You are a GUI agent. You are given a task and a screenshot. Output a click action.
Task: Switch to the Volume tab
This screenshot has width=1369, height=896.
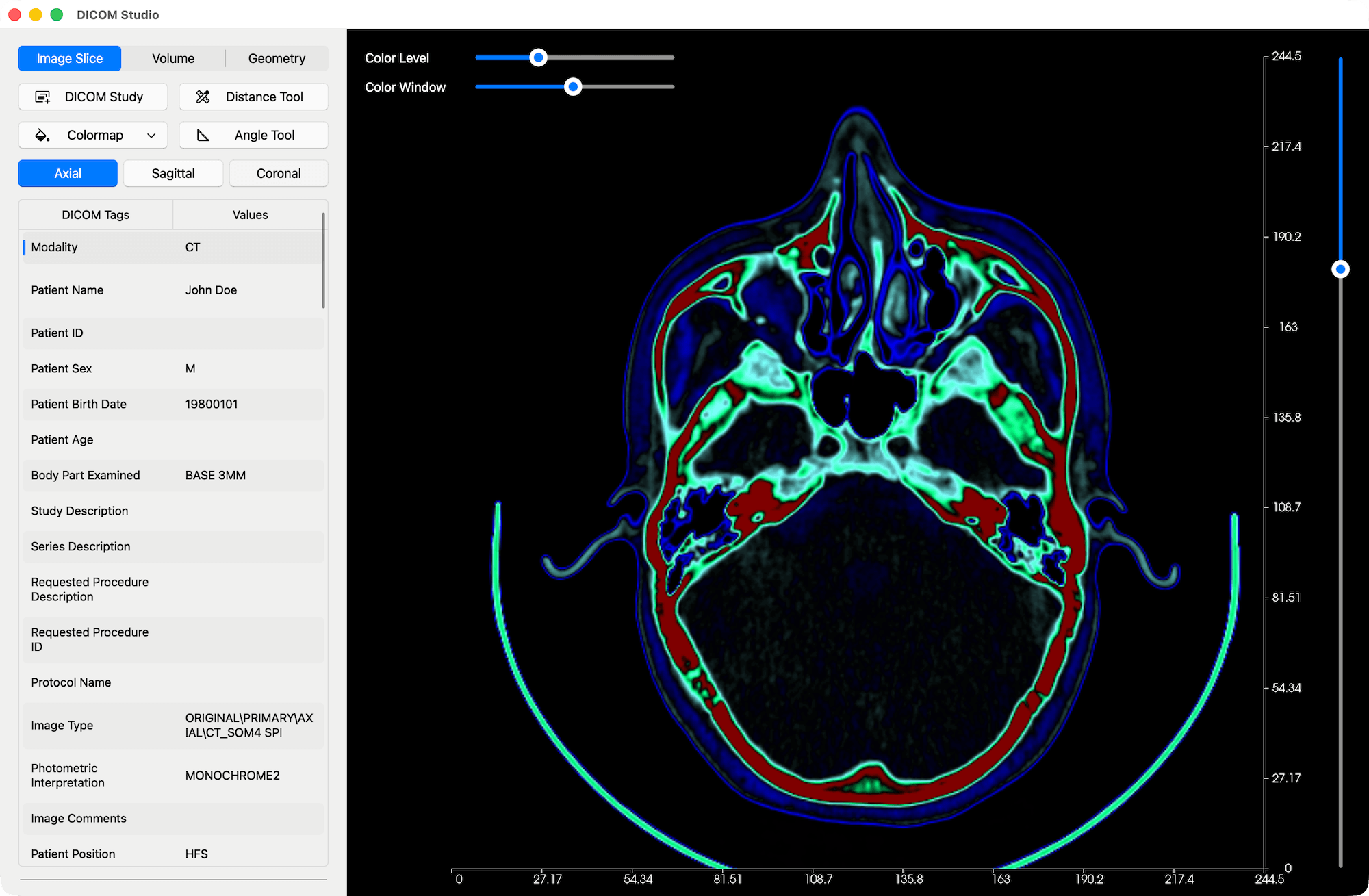[x=173, y=58]
